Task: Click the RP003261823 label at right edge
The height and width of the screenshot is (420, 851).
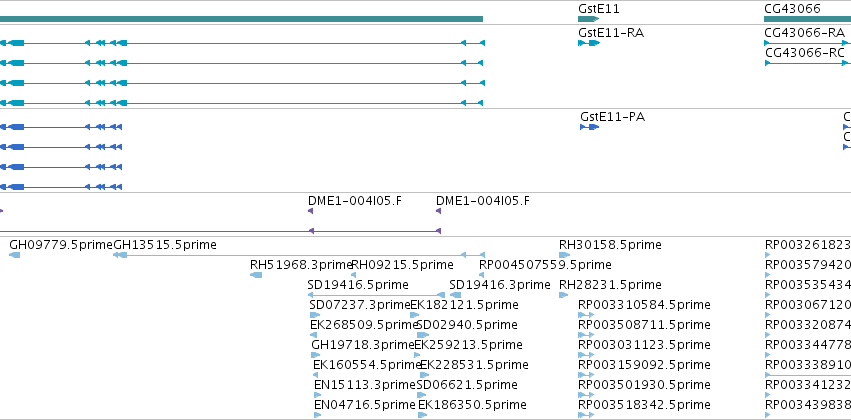Action: tap(808, 245)
